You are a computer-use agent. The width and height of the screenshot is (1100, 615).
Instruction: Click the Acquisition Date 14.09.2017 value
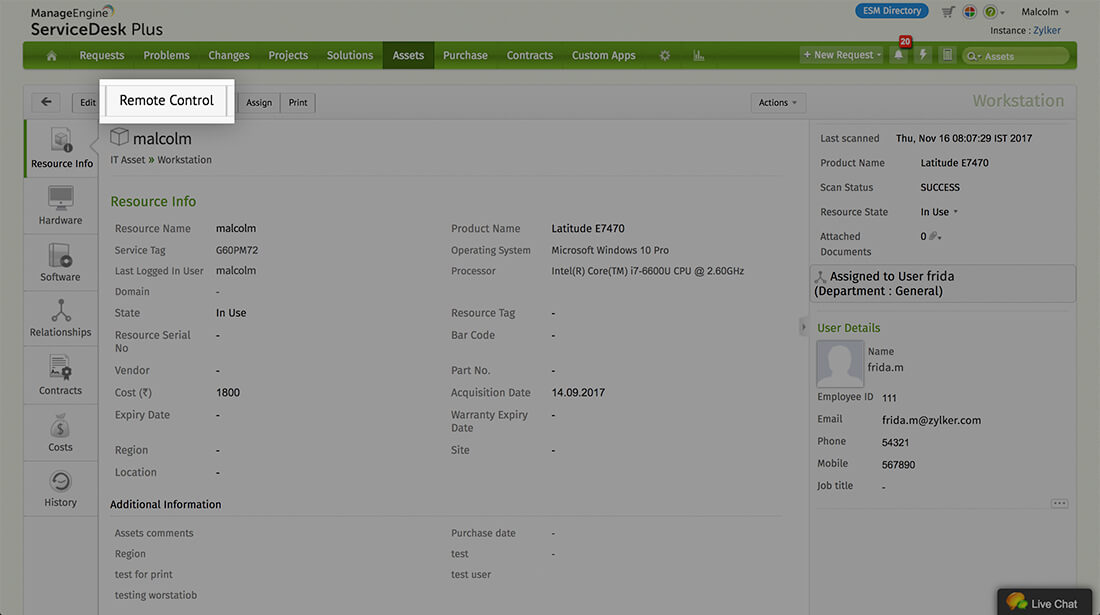coord(578,393)
